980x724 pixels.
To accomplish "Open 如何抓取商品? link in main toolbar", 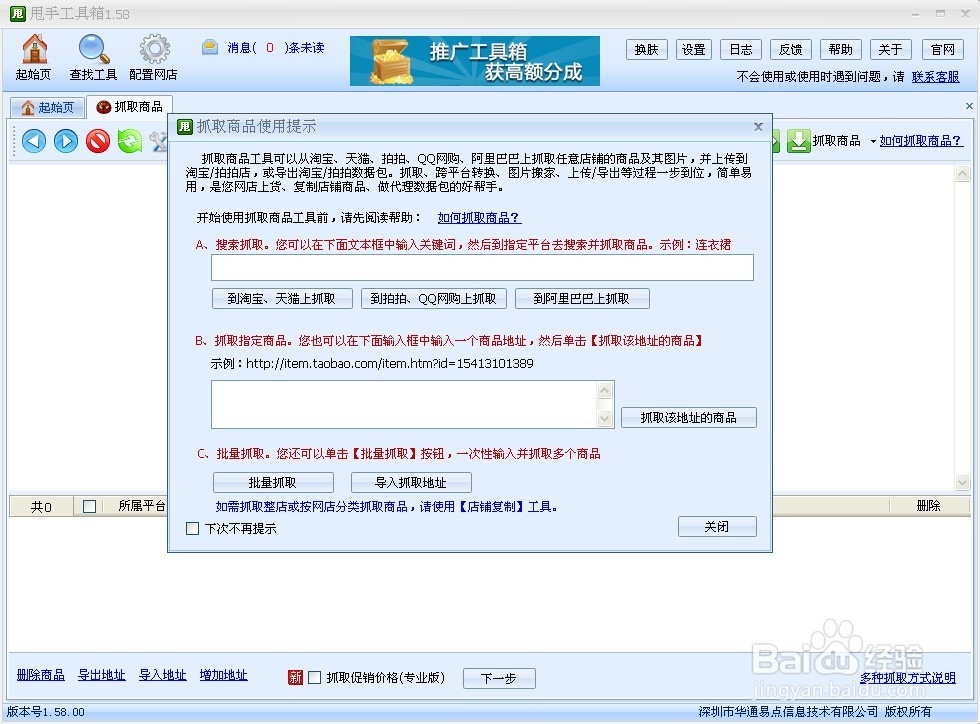I will pos(921,141).
